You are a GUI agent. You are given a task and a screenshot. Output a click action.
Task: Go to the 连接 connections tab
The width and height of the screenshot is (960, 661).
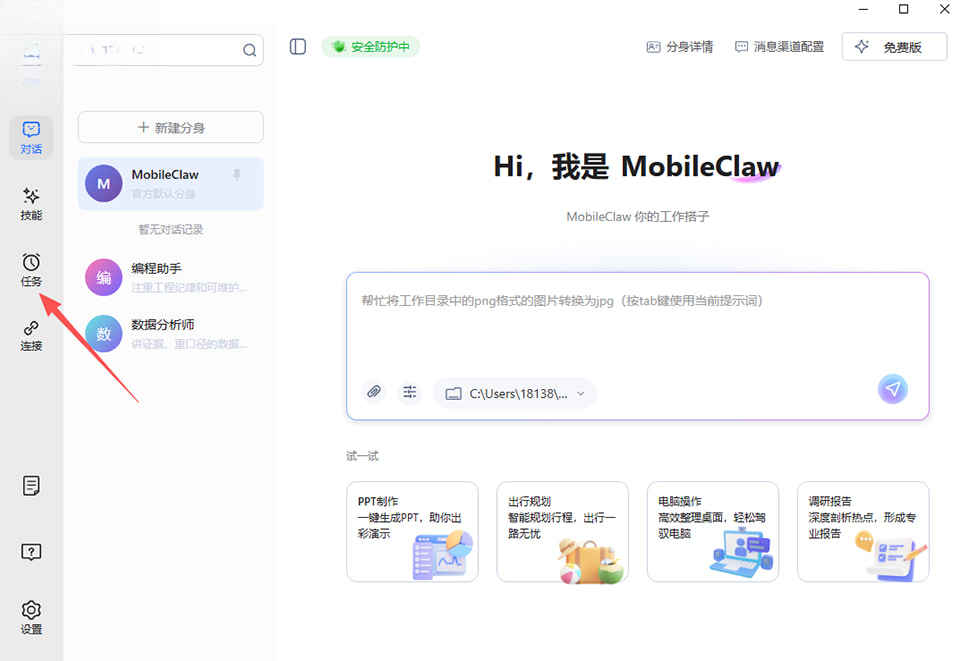tap(31, 335)
